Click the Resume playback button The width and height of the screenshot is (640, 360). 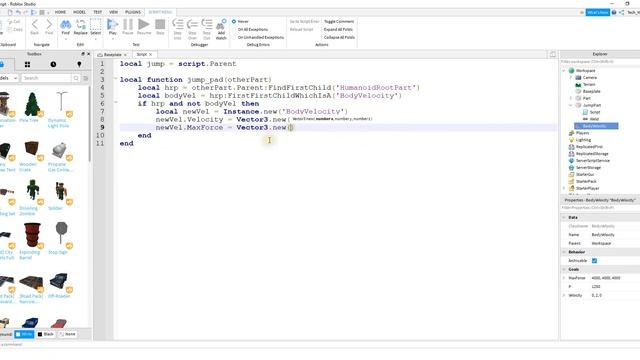coord(144,24)
